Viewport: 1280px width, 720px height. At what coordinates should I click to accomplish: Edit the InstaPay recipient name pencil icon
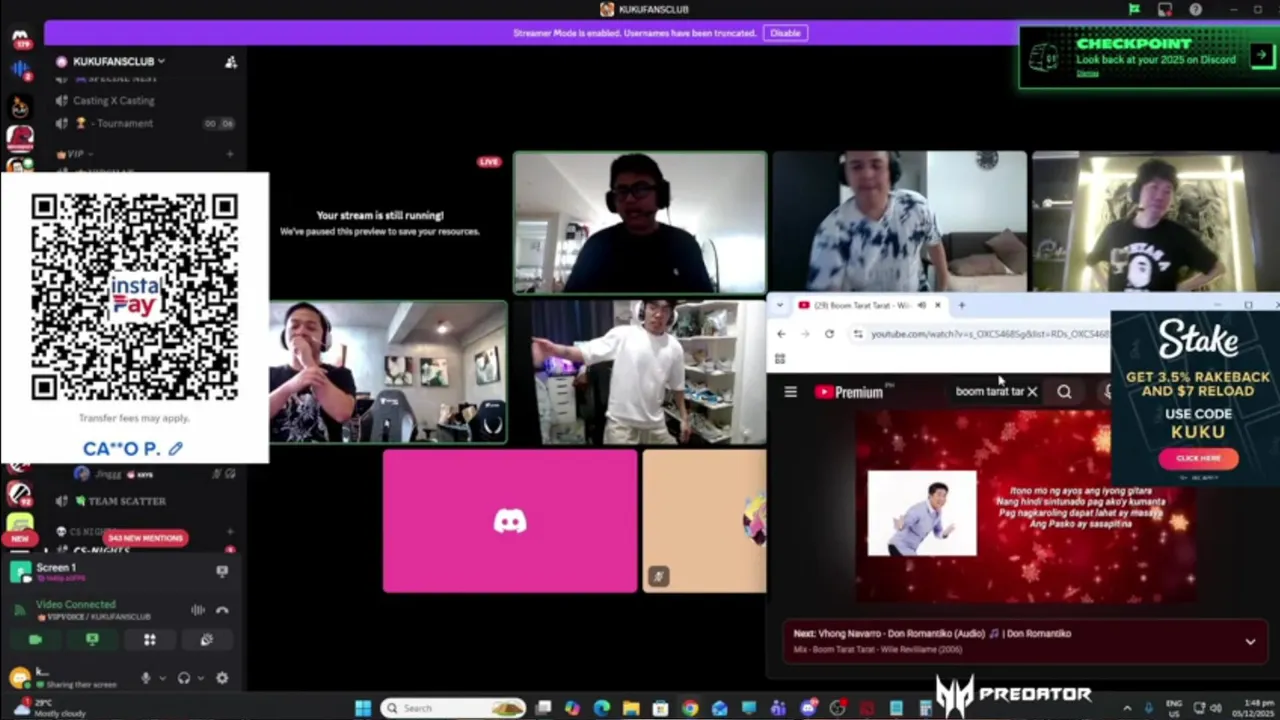pos(176,449)
